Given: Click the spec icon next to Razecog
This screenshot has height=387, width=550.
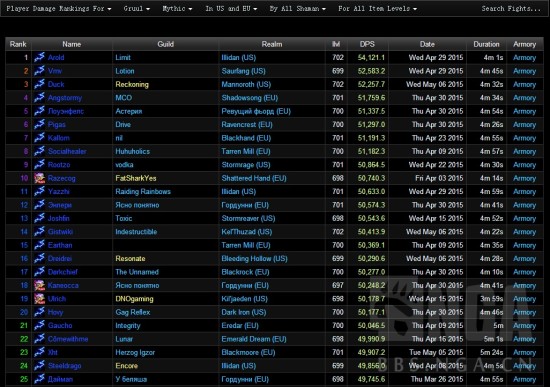Looking at the screenshot, I should 40,178.
